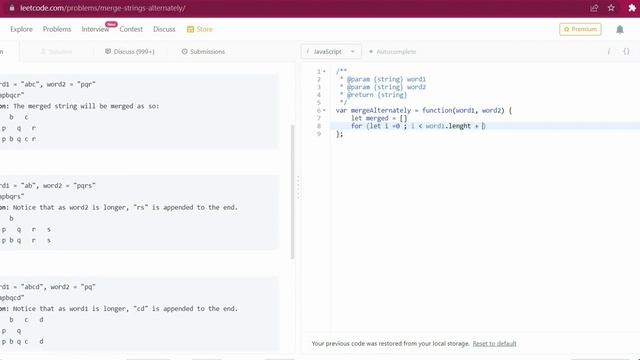Click the Premium button
The height and width of the screenshot is (360, 640).
point(580,29)
